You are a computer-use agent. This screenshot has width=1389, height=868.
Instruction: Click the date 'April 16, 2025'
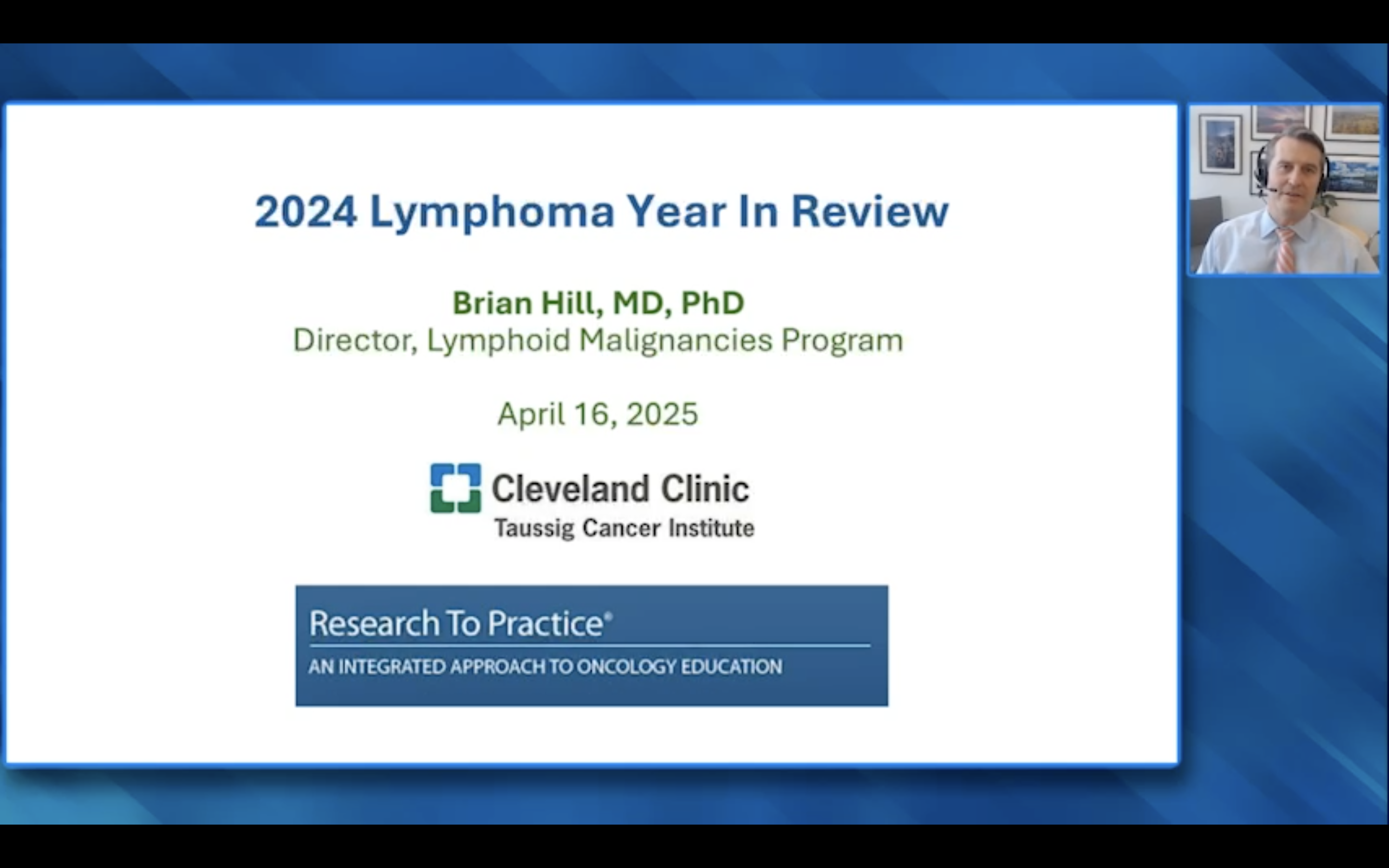(598, 415)
